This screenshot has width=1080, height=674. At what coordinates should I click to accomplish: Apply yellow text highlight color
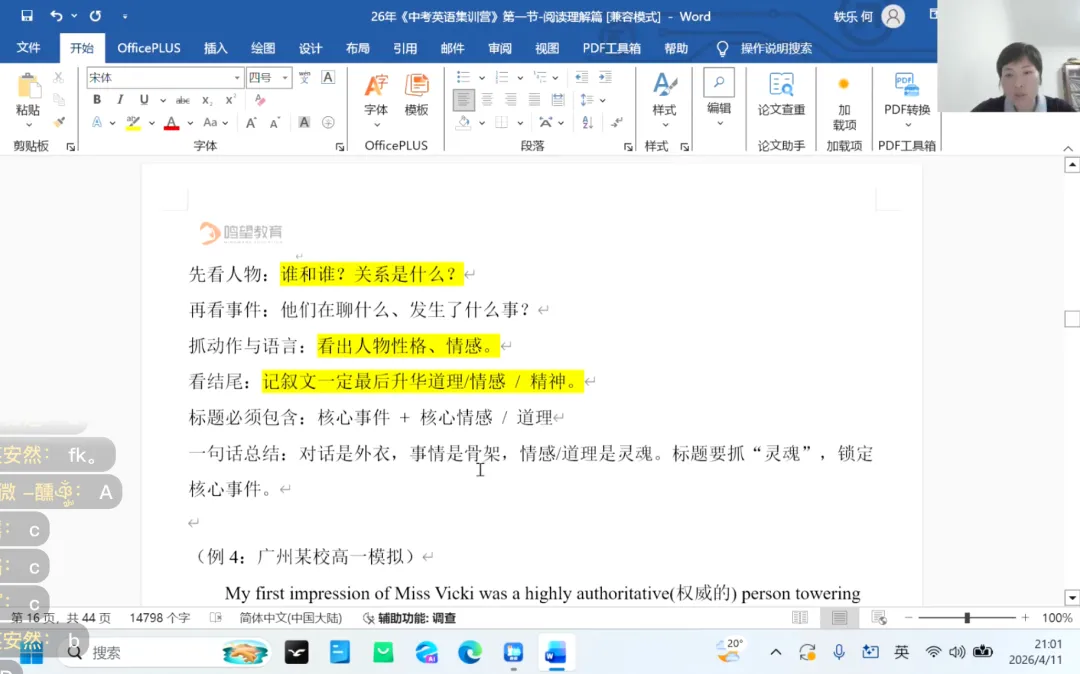[133, 122]
